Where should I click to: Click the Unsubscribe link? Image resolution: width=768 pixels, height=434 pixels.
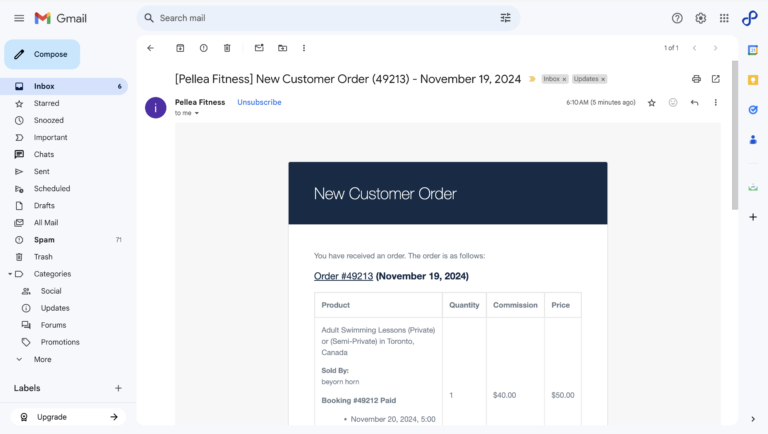point(259,102)
